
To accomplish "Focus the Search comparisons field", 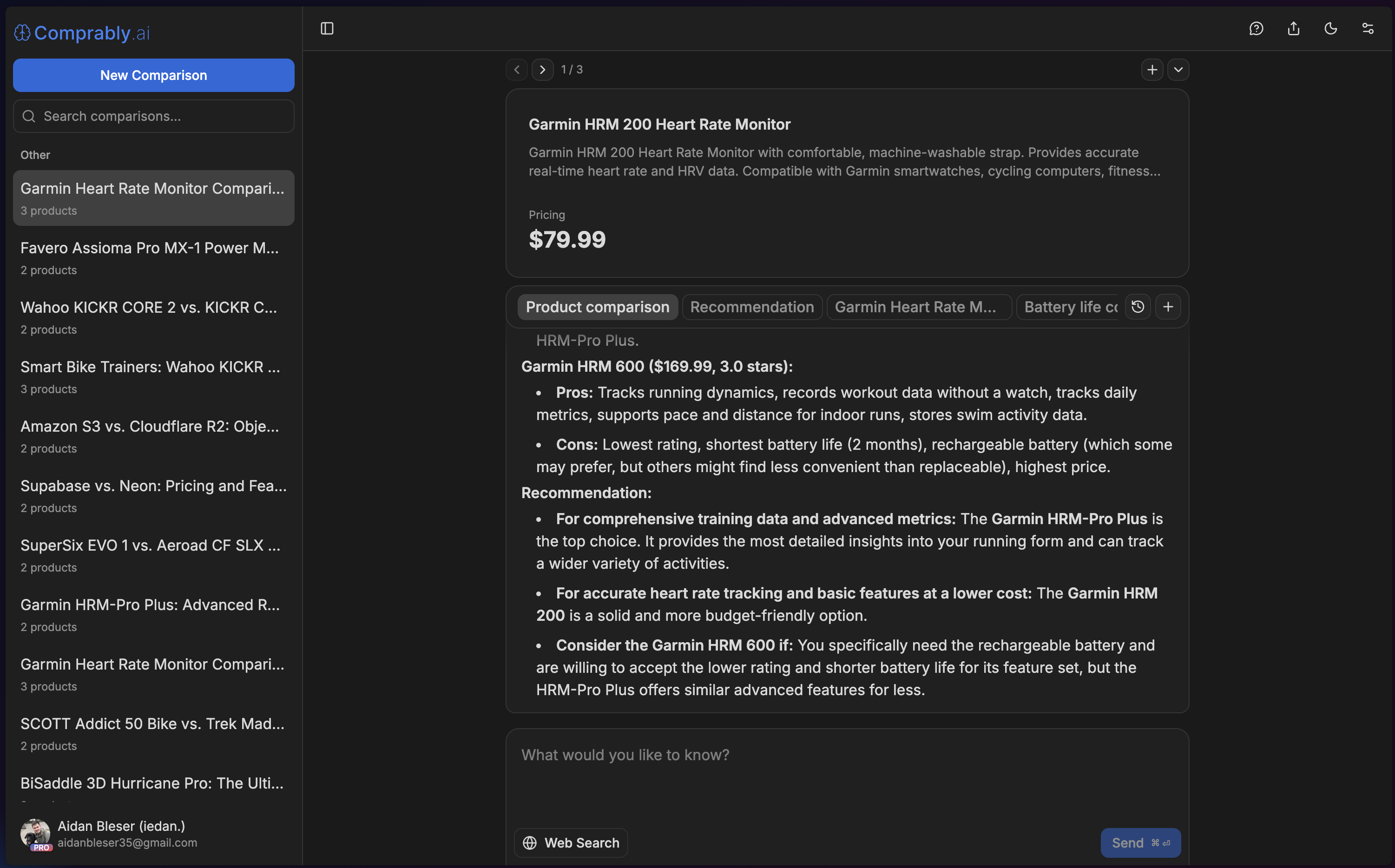I will pyautogui.click(x=153, y=116).
